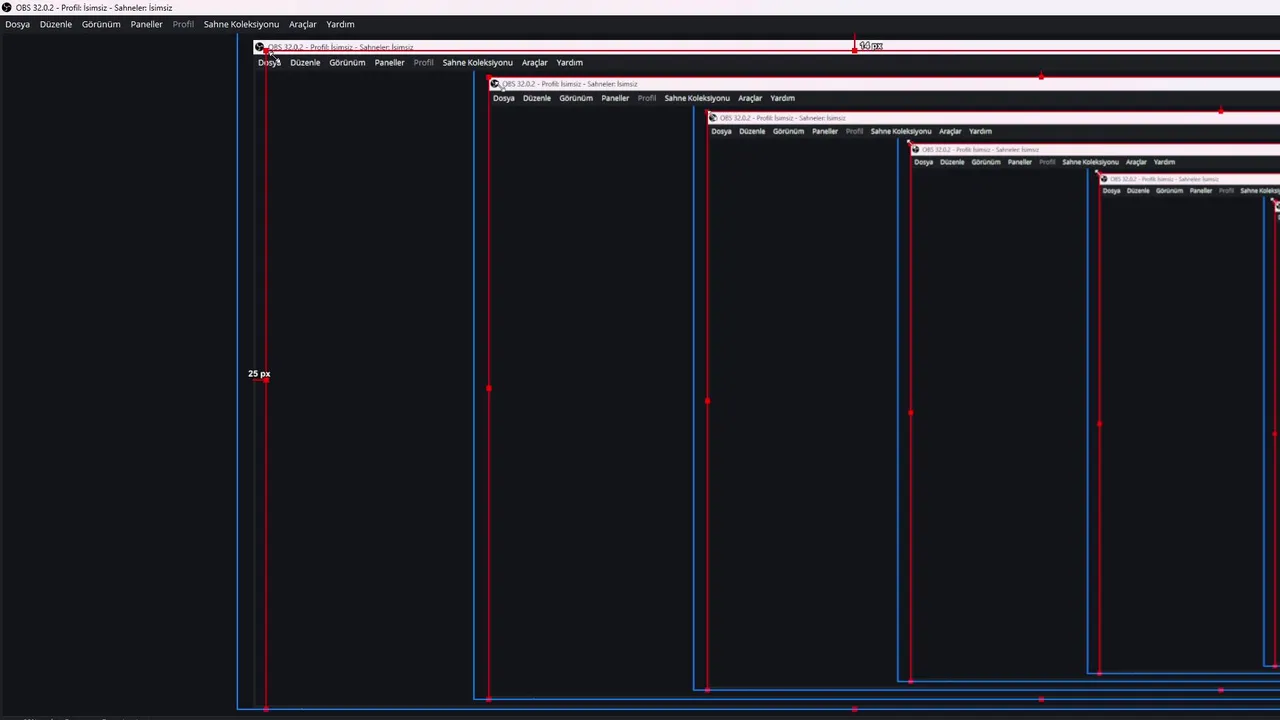Screen dimensions: 1280x720
Task: Click "Paneller" in the largest nested preview copy
Action: click(390, 62)
